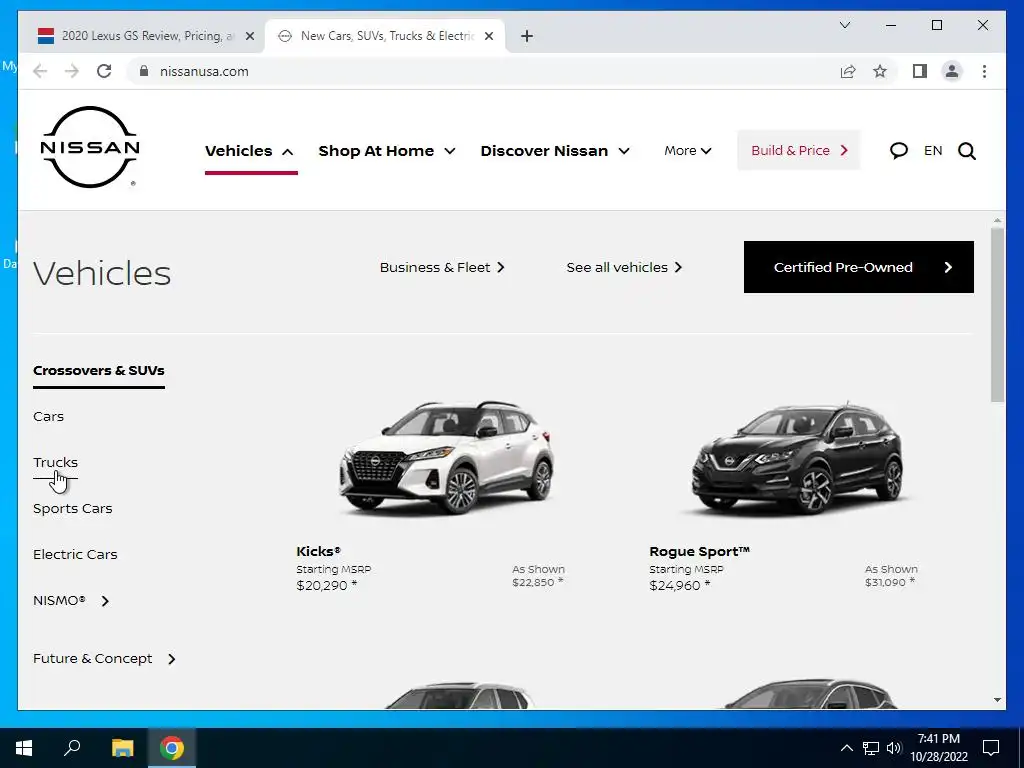The width and height of the screenshot is (1024, 768).
Task: Select the Cars category
Action: click(x=48, y=416)
